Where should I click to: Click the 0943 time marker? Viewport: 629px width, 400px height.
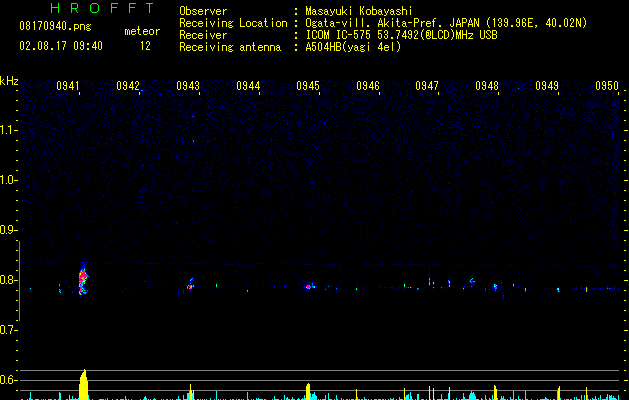tap(188, 86)
